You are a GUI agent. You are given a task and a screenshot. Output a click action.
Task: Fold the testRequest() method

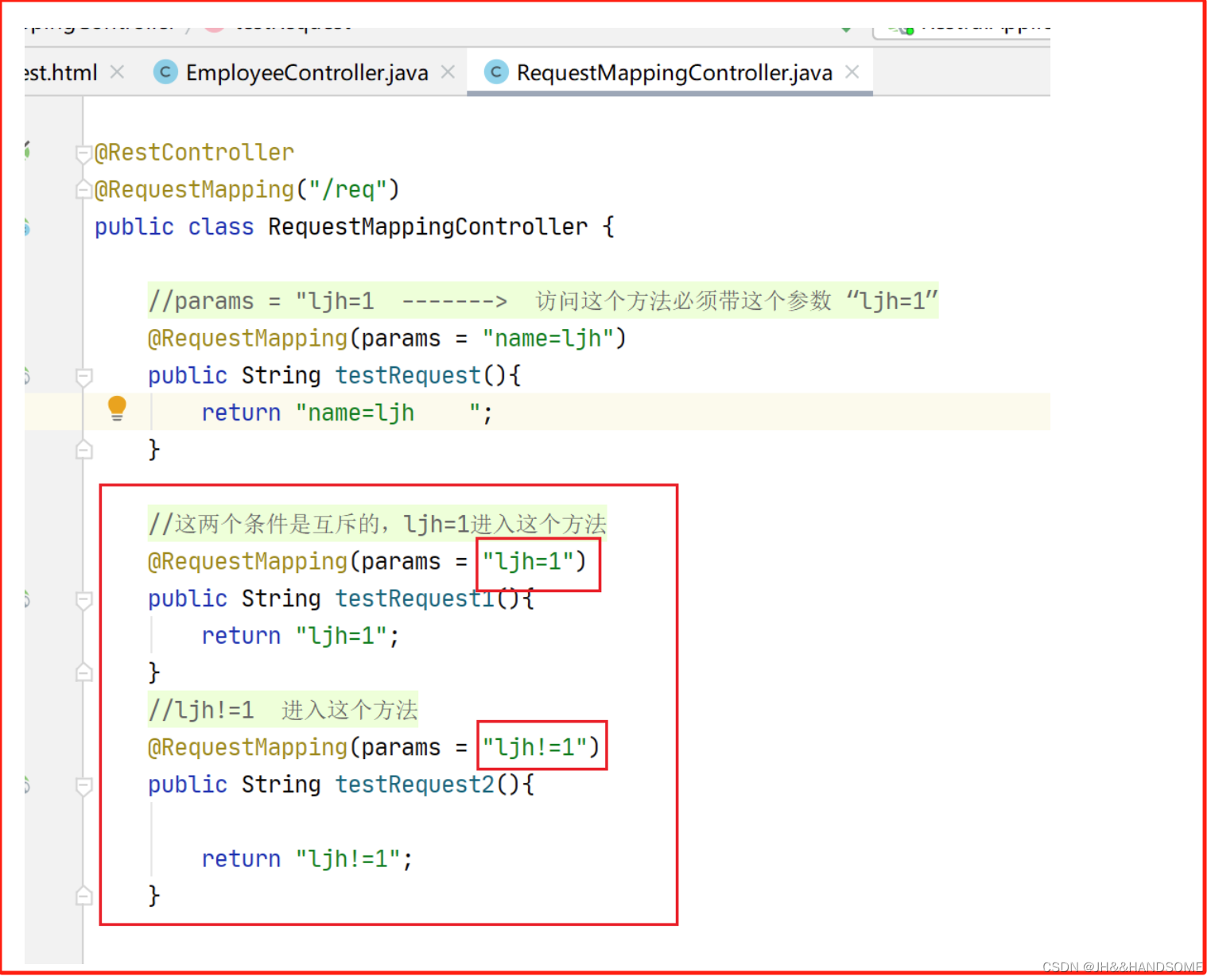[x=83, y=376]
